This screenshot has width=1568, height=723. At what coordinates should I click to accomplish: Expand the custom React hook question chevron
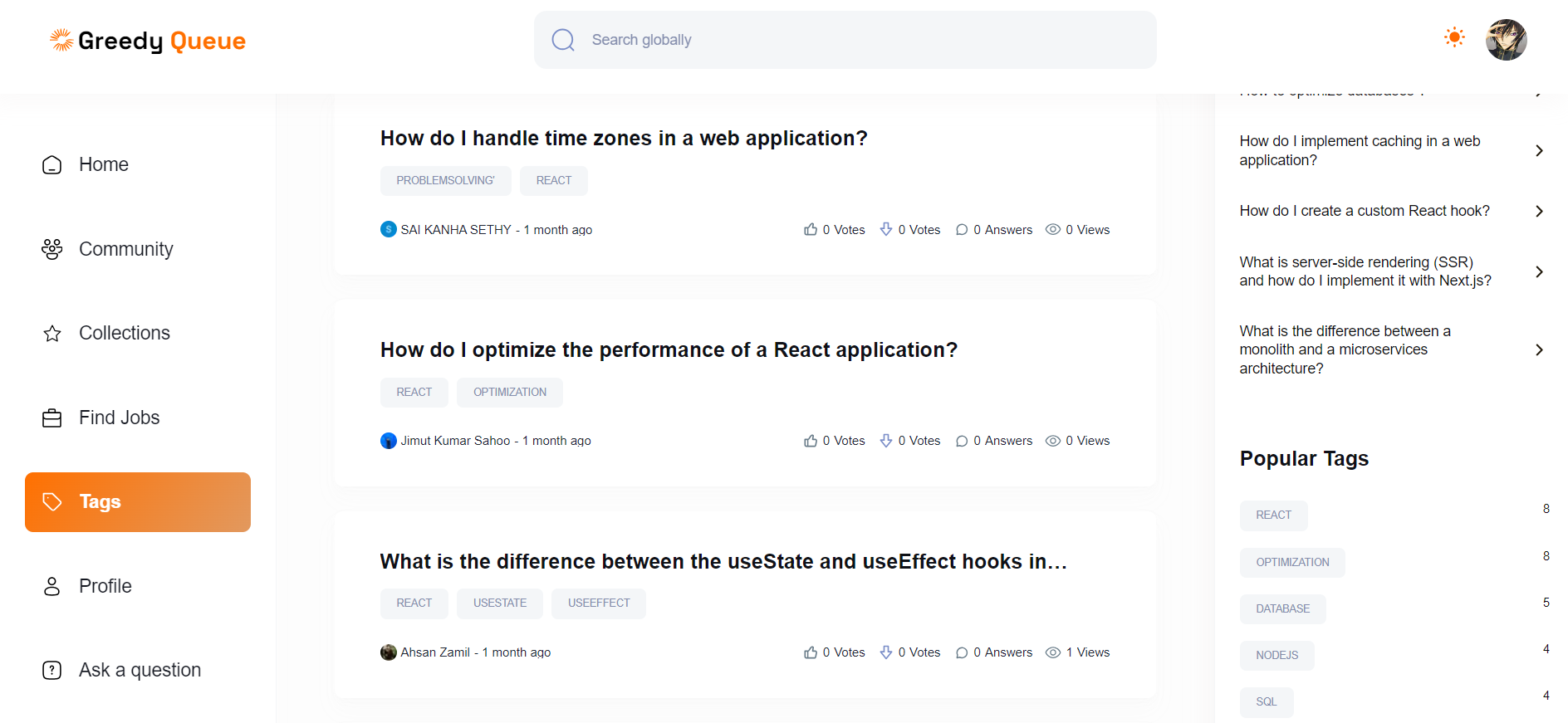pyautogui.click(x=1539, y=211)
